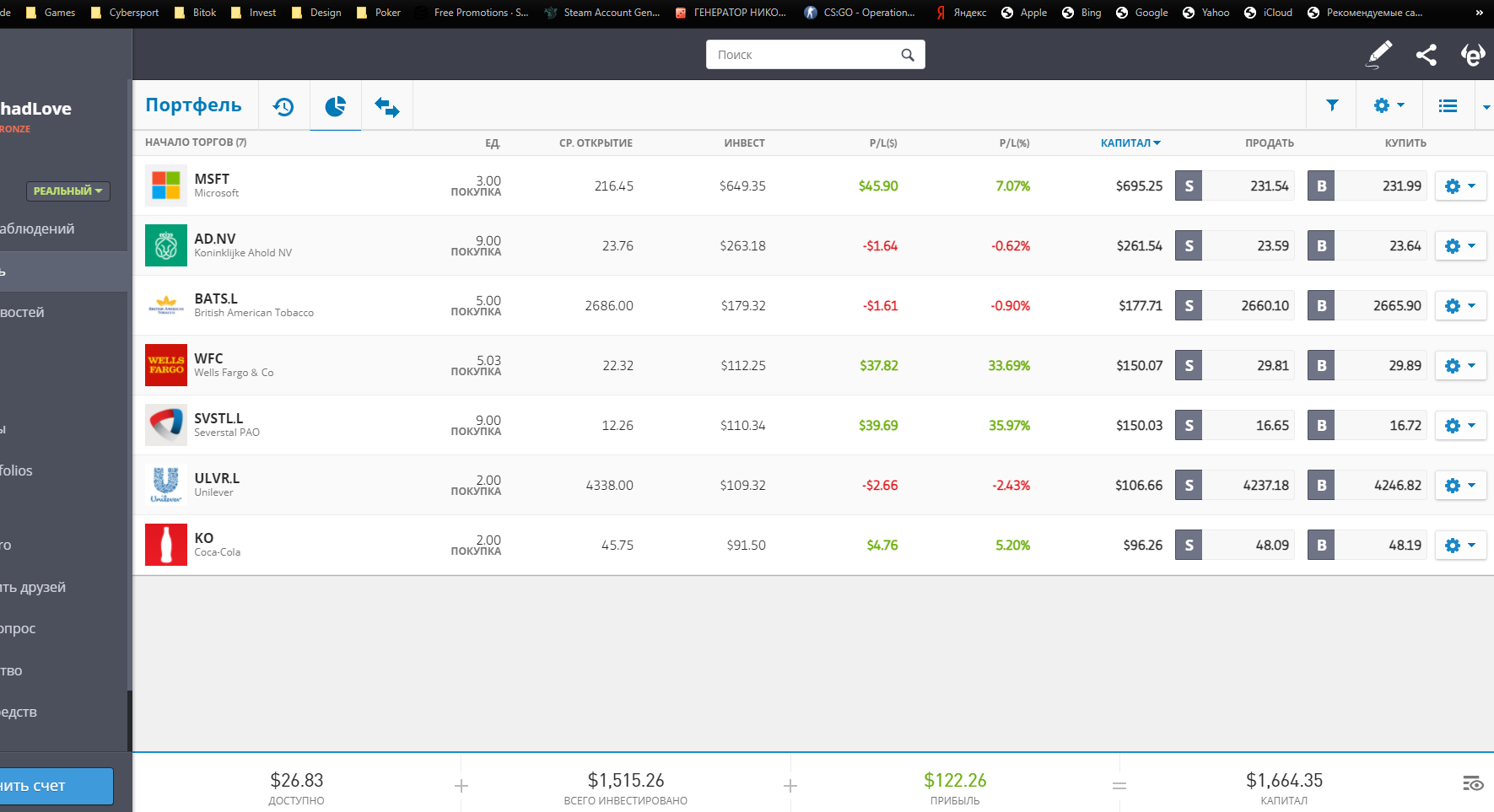1494x812 pixels.
Task: Open the Microsoft logo thumbnail
Action: tap(166, 186)
